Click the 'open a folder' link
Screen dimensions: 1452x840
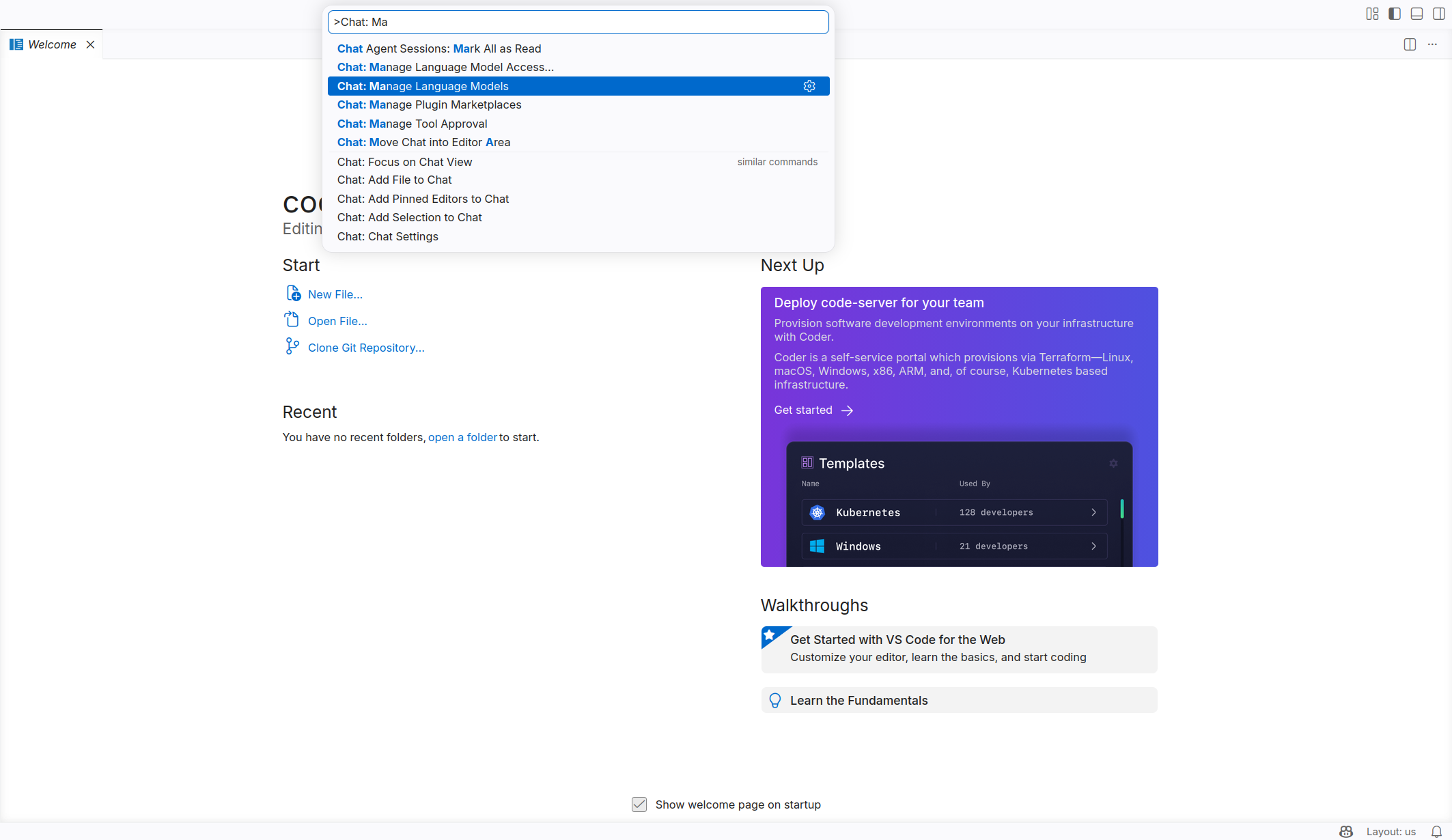[462, 437]
